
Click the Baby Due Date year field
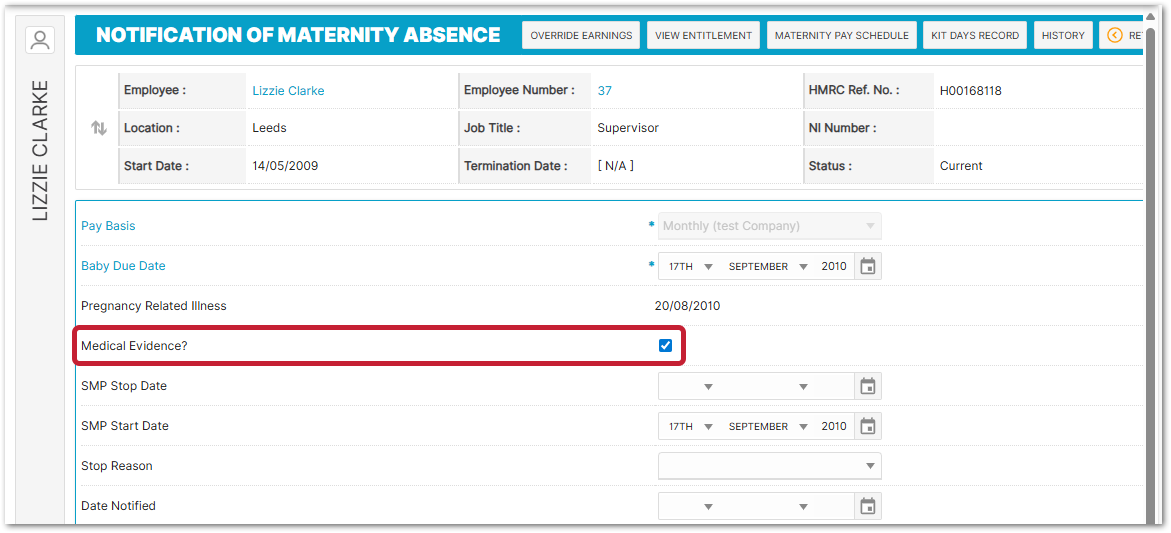(834, 267)
